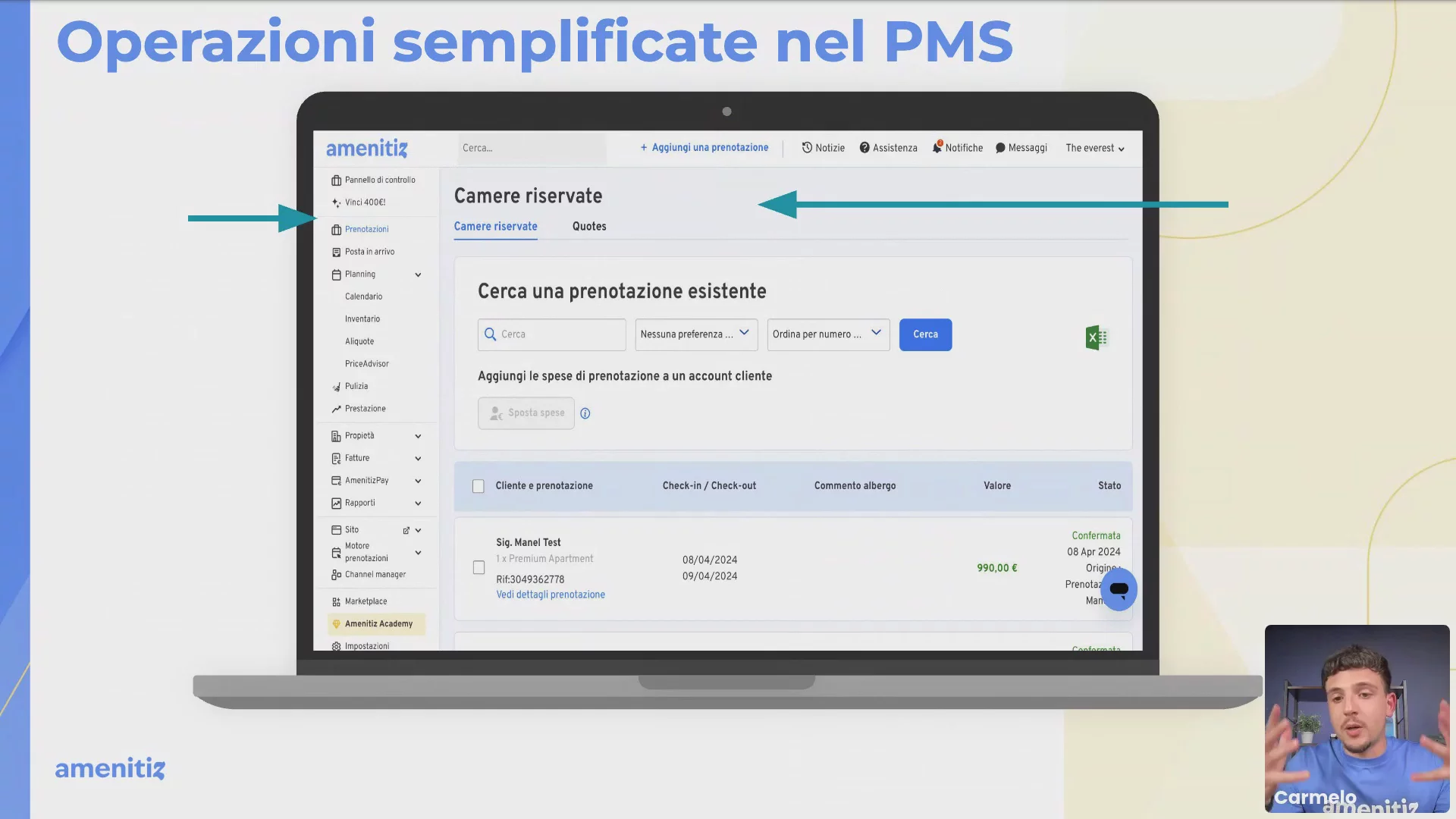Click the Confermata status on Manel Test row
The height and width of the screenshot is (819, 1456).
click(1096, 536)
